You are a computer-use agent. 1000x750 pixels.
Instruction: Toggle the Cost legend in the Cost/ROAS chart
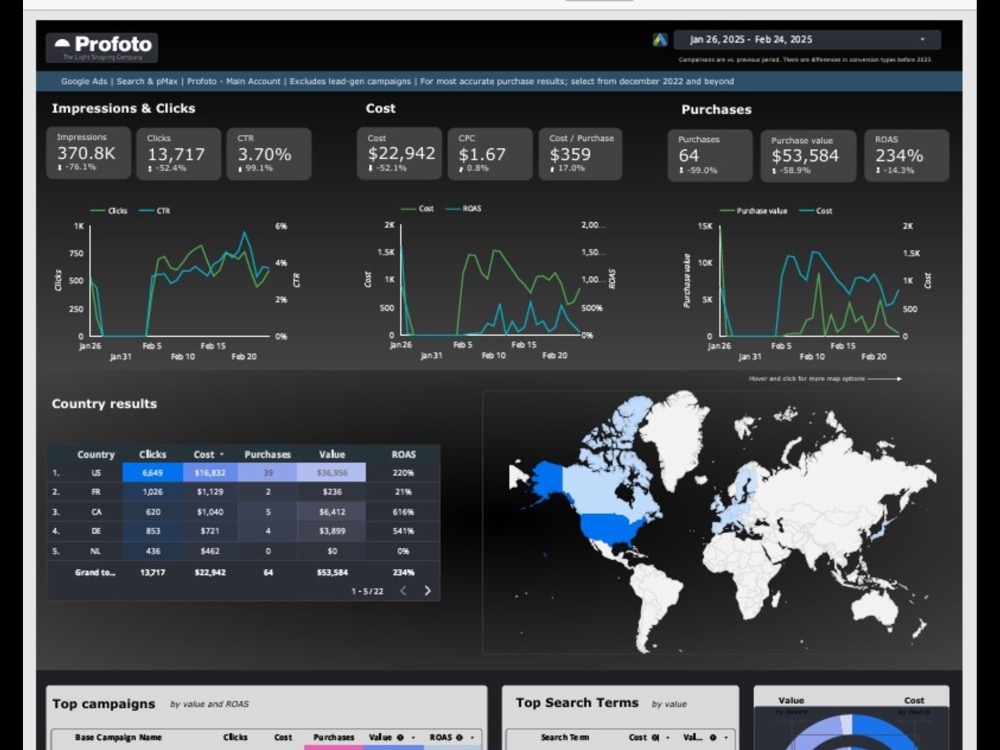(418, 209)
